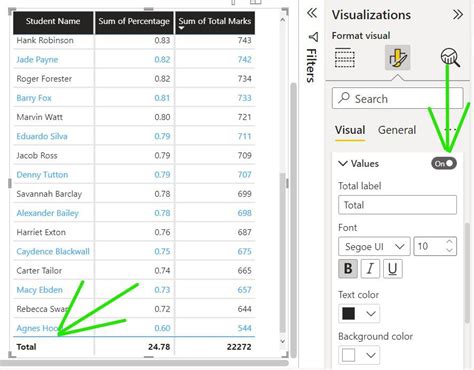Click the 544 marks value
This screenshot has height=370, width=474.
244,328
